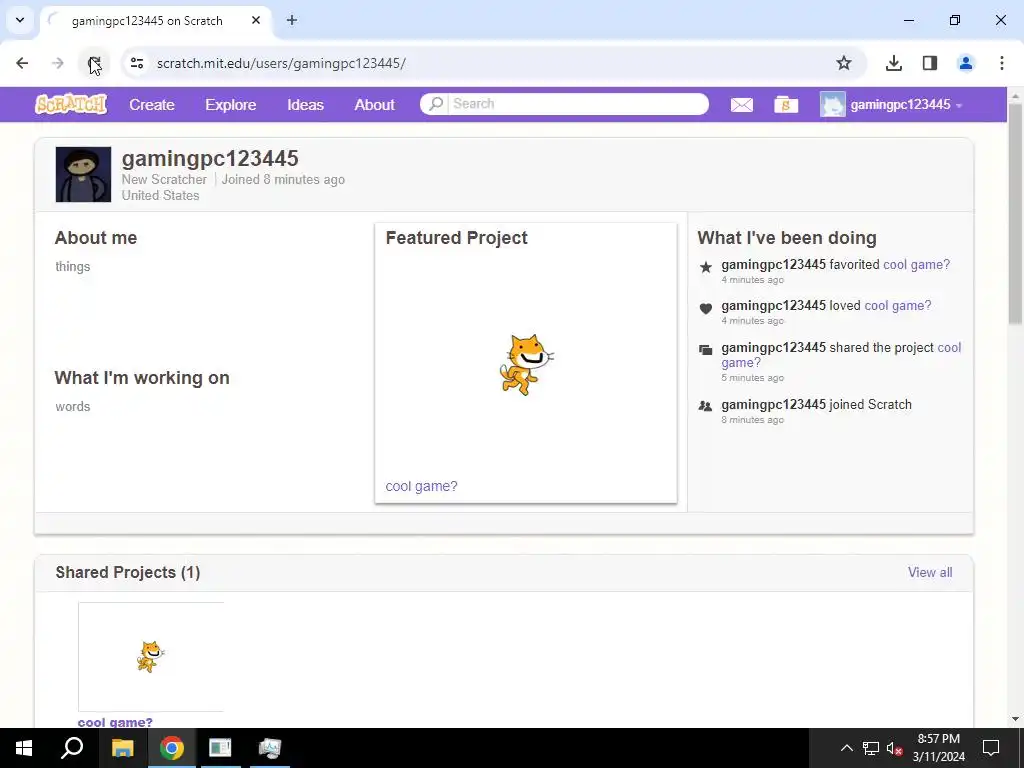The width and height of the screenshot is (1024, 768).
Task: Open Chrome downloads icon
Action: tap(893, 63)
